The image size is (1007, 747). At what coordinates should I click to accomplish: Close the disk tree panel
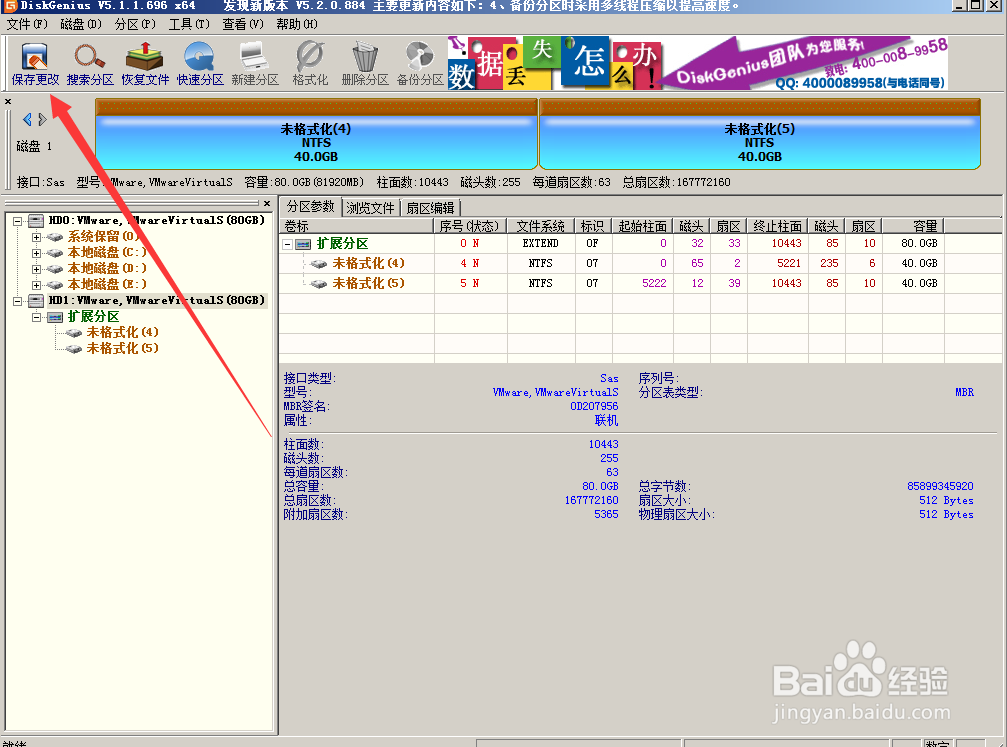(267, 204)
